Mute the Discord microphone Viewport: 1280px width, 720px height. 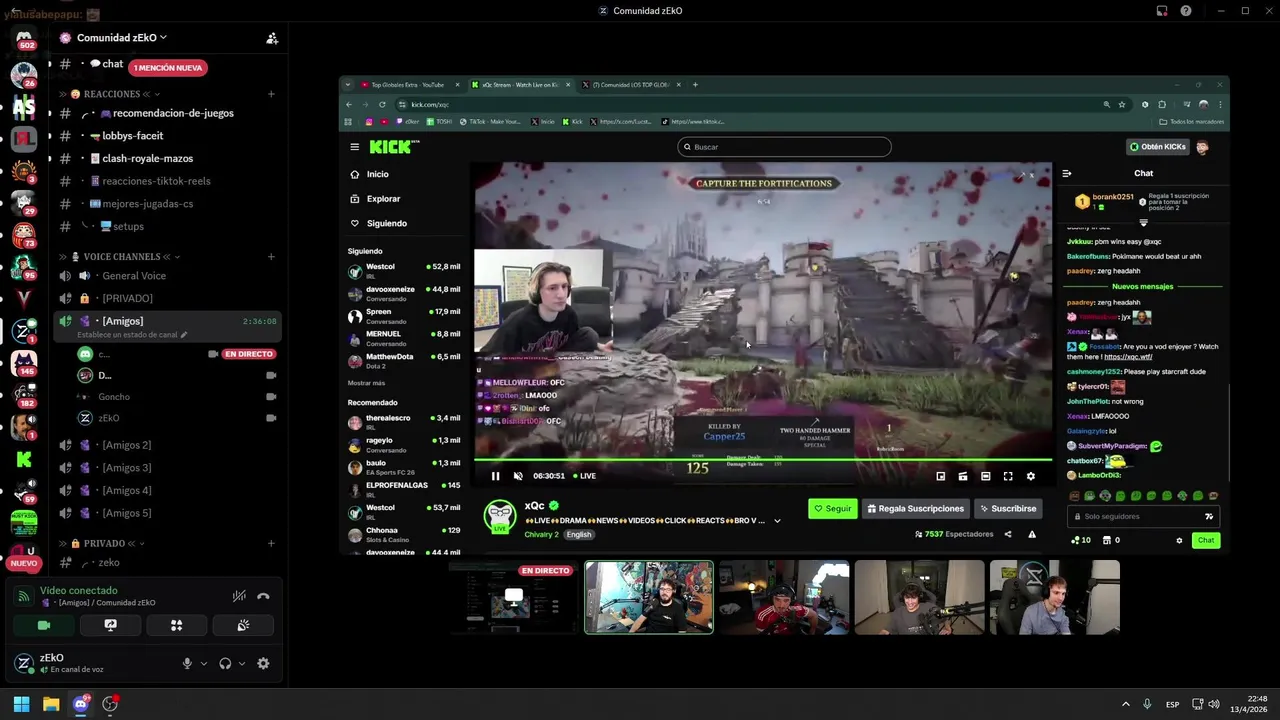[x=187, y=663]
